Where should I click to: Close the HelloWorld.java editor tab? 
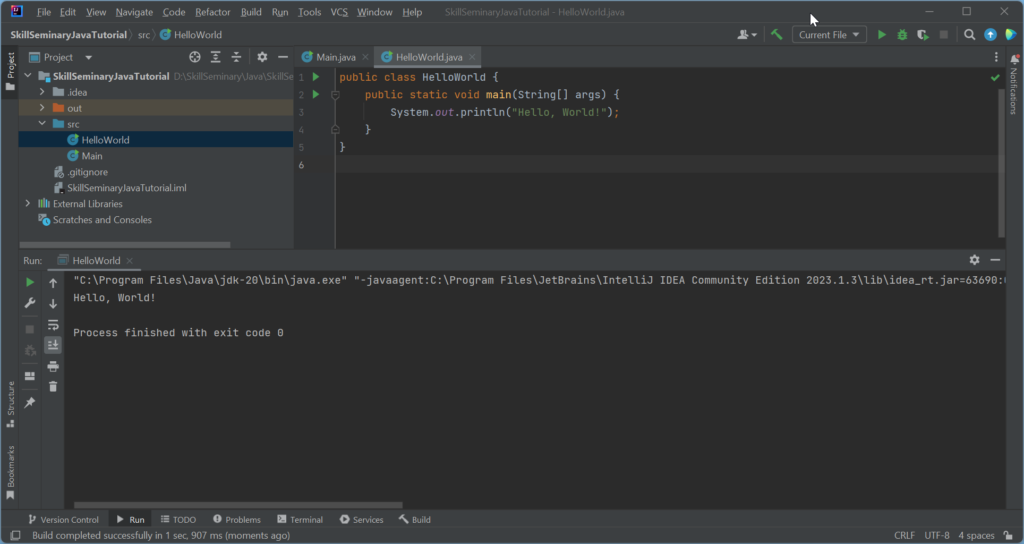(x=473, y=57)
